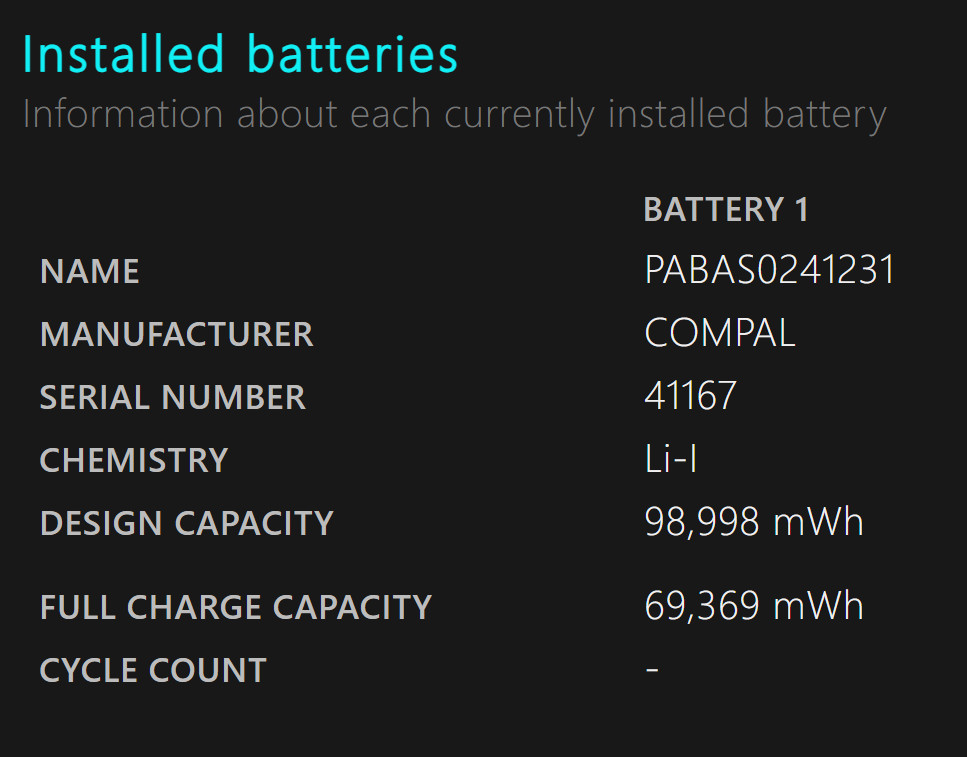Screen dimensions: 967x757
Task: Select chemistry value Li-I
Action: [x=670, y=458]
